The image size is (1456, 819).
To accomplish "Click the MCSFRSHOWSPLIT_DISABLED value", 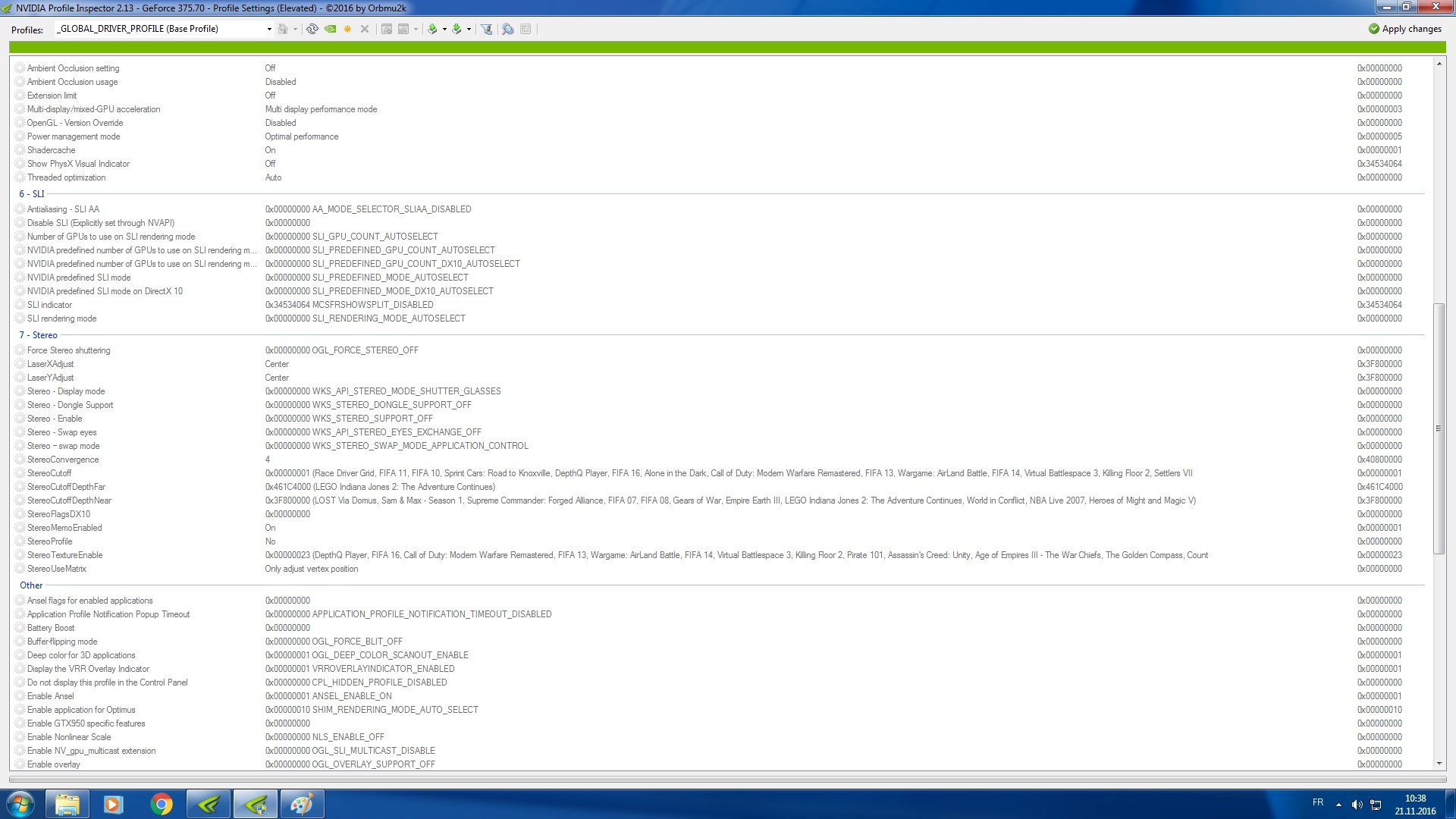I will pyautogui.click(x=373, y=305).
